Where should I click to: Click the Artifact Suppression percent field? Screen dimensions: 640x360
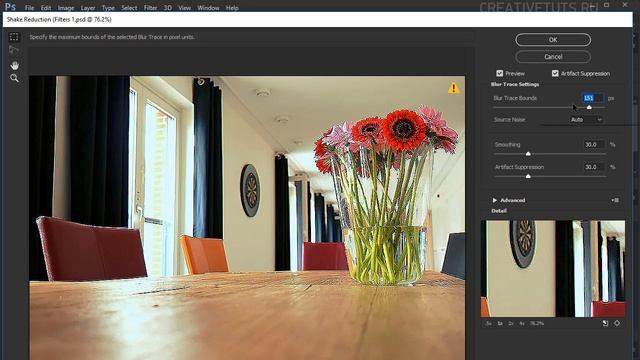(x=594, y=167)
